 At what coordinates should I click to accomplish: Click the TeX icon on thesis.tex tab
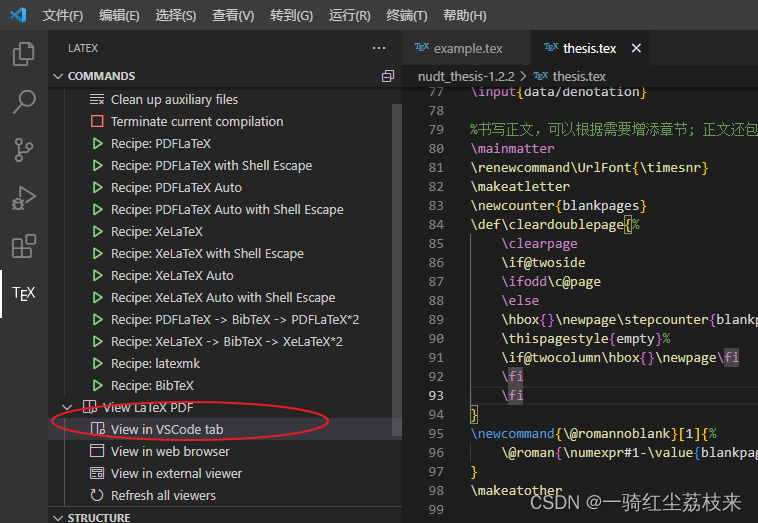click(551, 47)
